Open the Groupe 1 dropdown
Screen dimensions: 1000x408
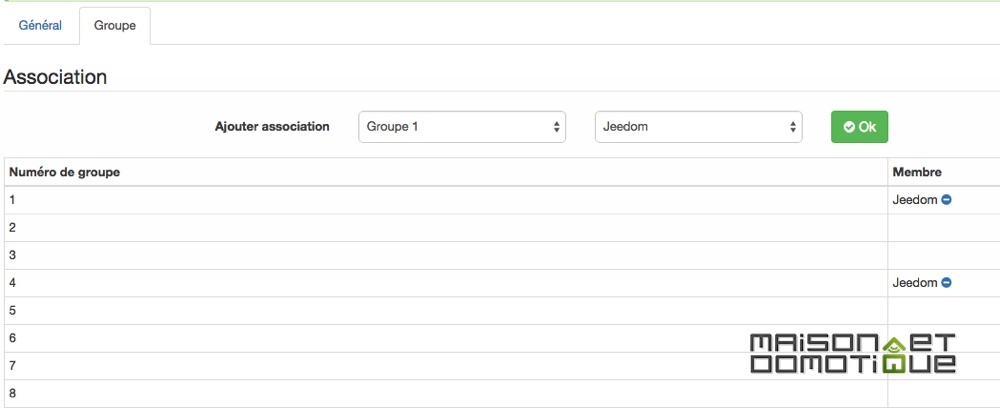point(462,127)
